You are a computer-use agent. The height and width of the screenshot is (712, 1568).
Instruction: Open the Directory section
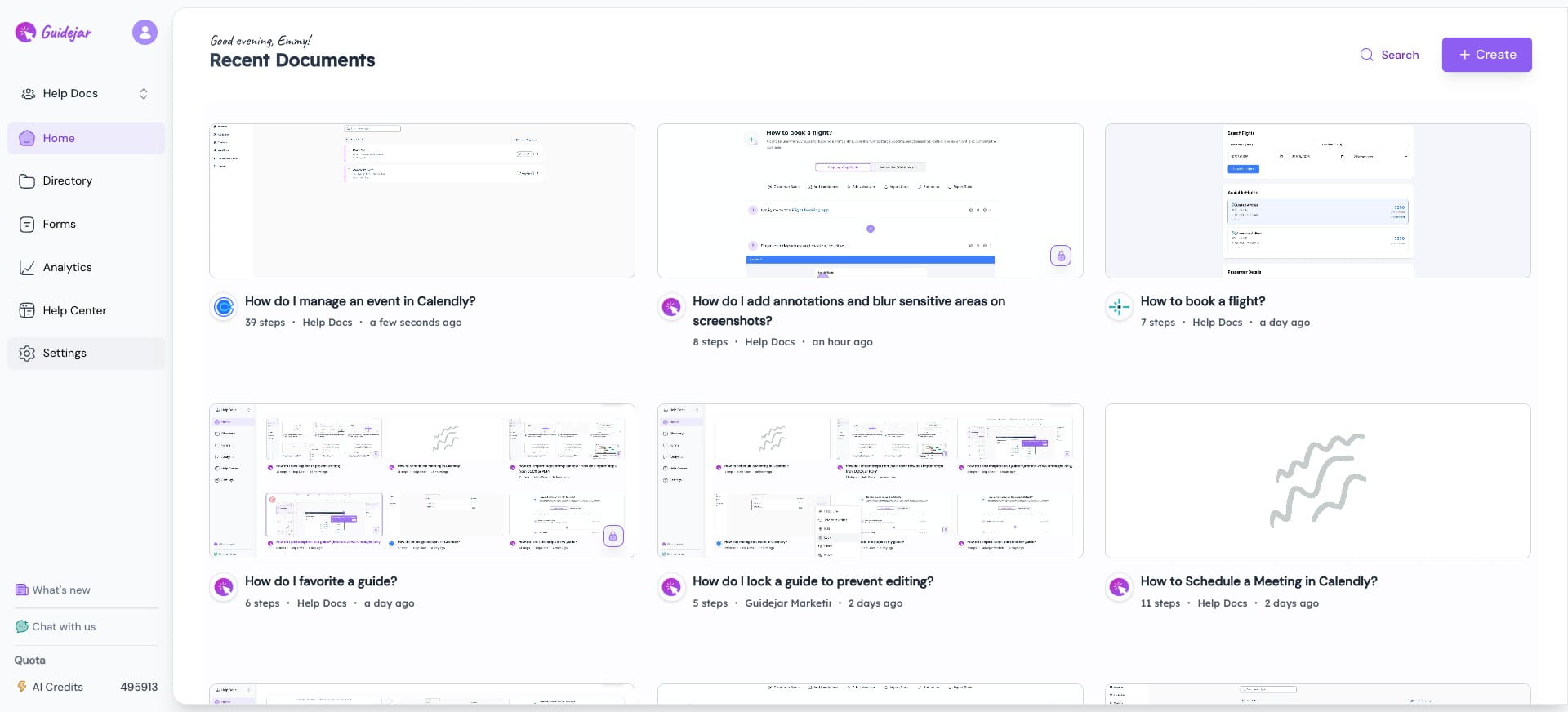tap(86, 181)
